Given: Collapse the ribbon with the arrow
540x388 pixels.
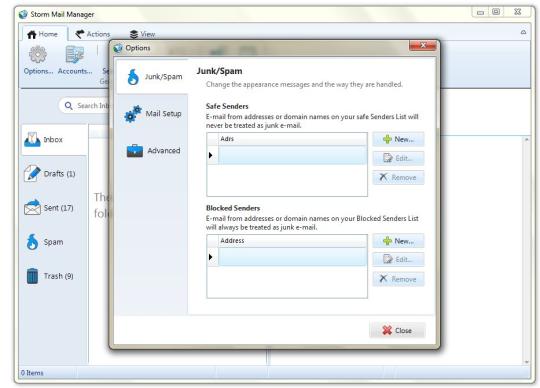Looking at the screenshot, I should (x=523, y=32).
